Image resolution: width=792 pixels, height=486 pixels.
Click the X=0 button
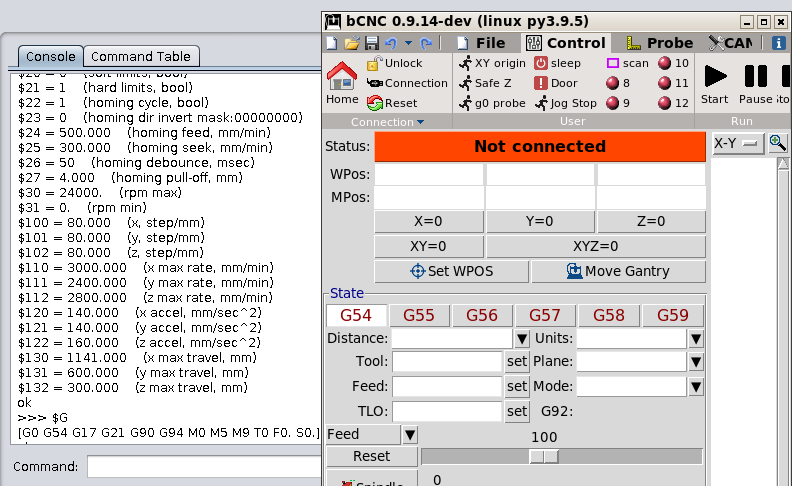click(428, 221)
